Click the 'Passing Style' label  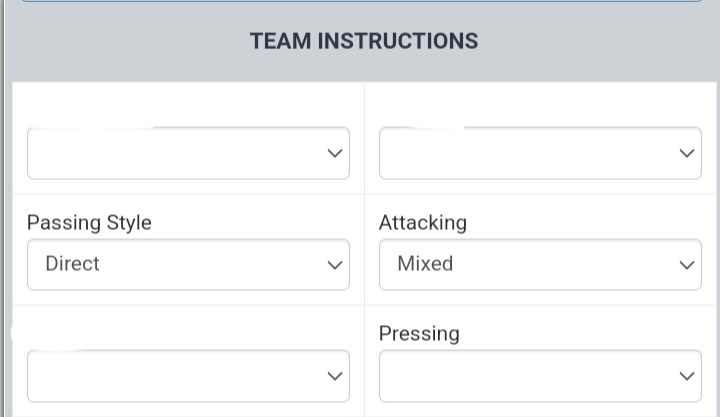coord(89,222)
